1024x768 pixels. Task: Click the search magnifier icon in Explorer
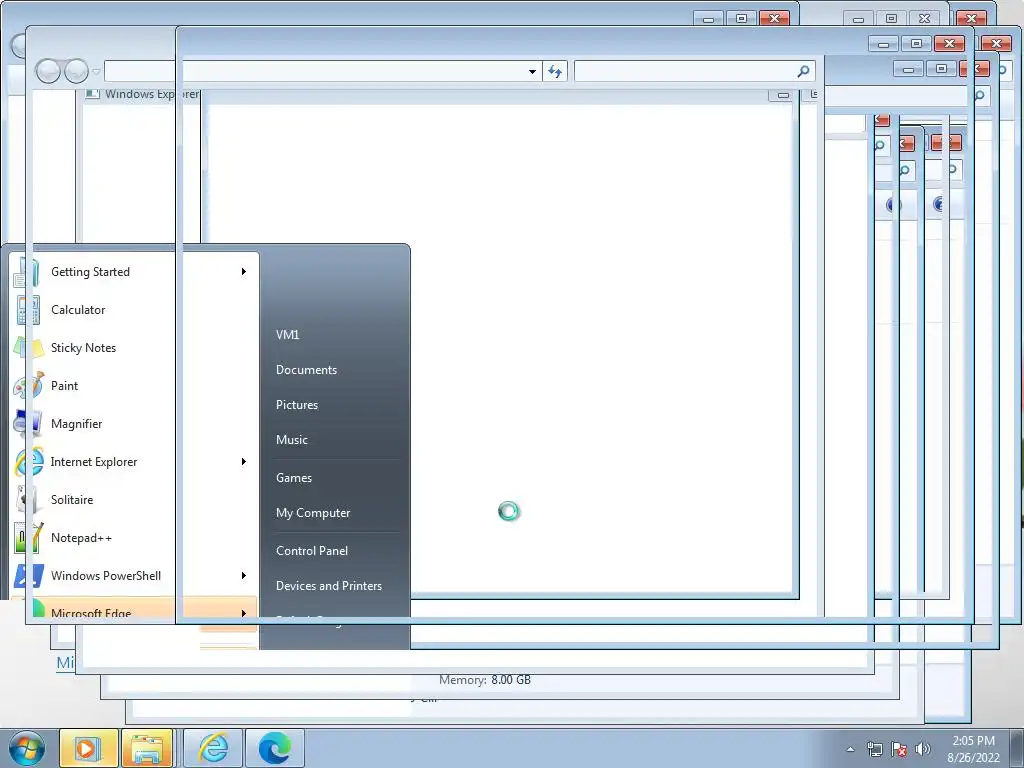(x=804, y=71)
